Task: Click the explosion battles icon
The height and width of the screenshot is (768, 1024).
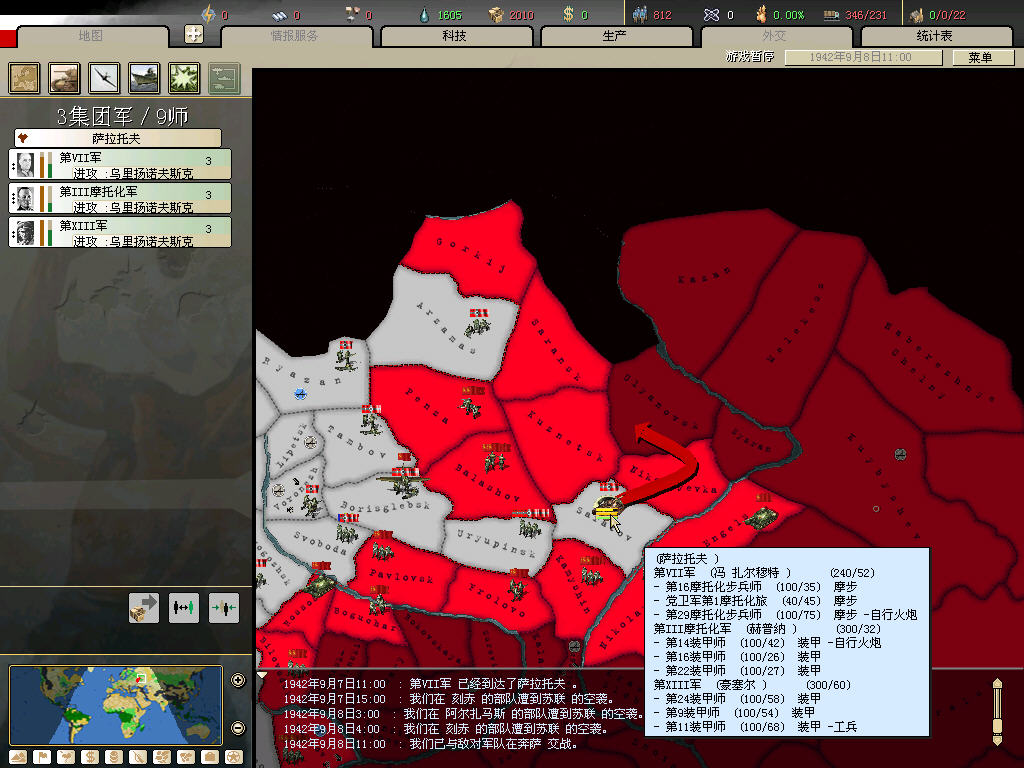Action: pos(184,77)
